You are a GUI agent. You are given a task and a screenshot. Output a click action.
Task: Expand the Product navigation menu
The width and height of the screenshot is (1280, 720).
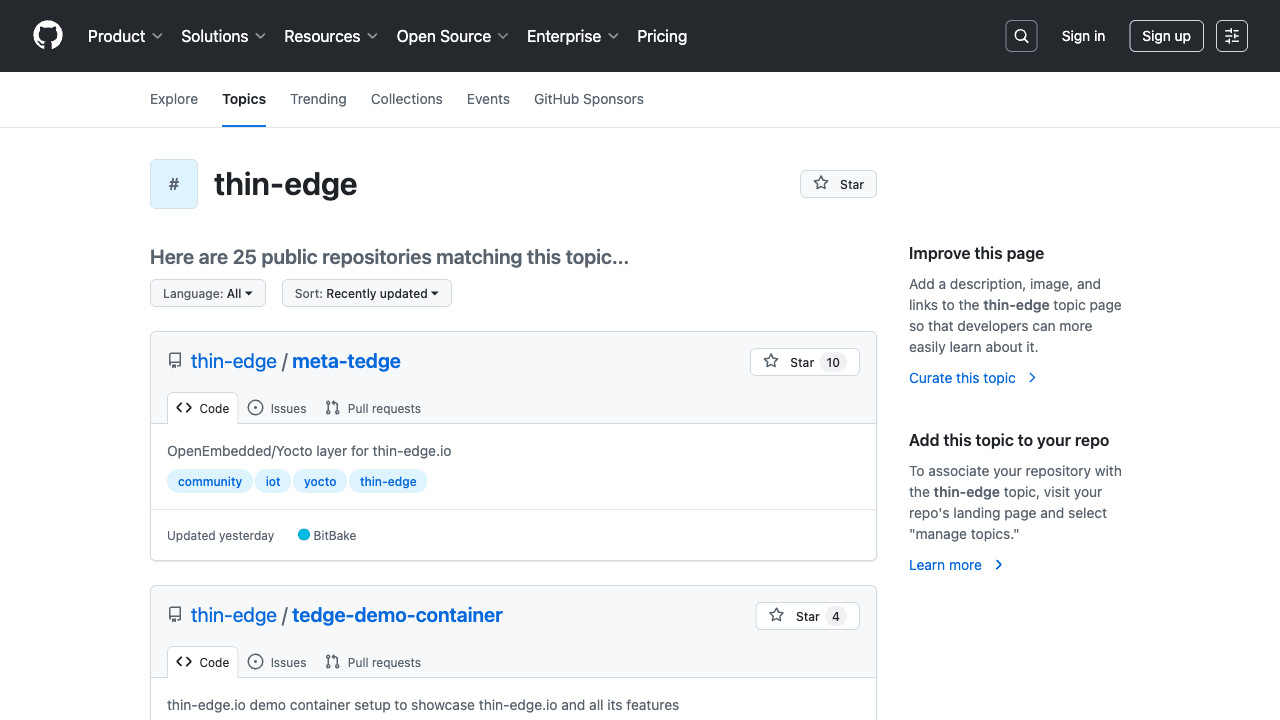[x=125, y=36]
